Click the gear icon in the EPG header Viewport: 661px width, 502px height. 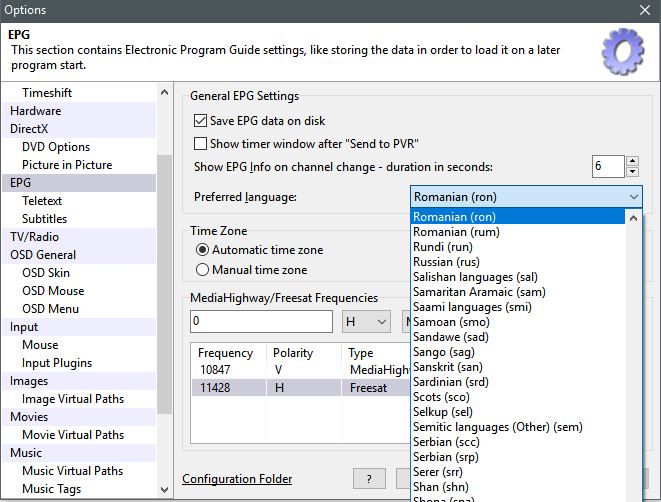coord(623,51)
